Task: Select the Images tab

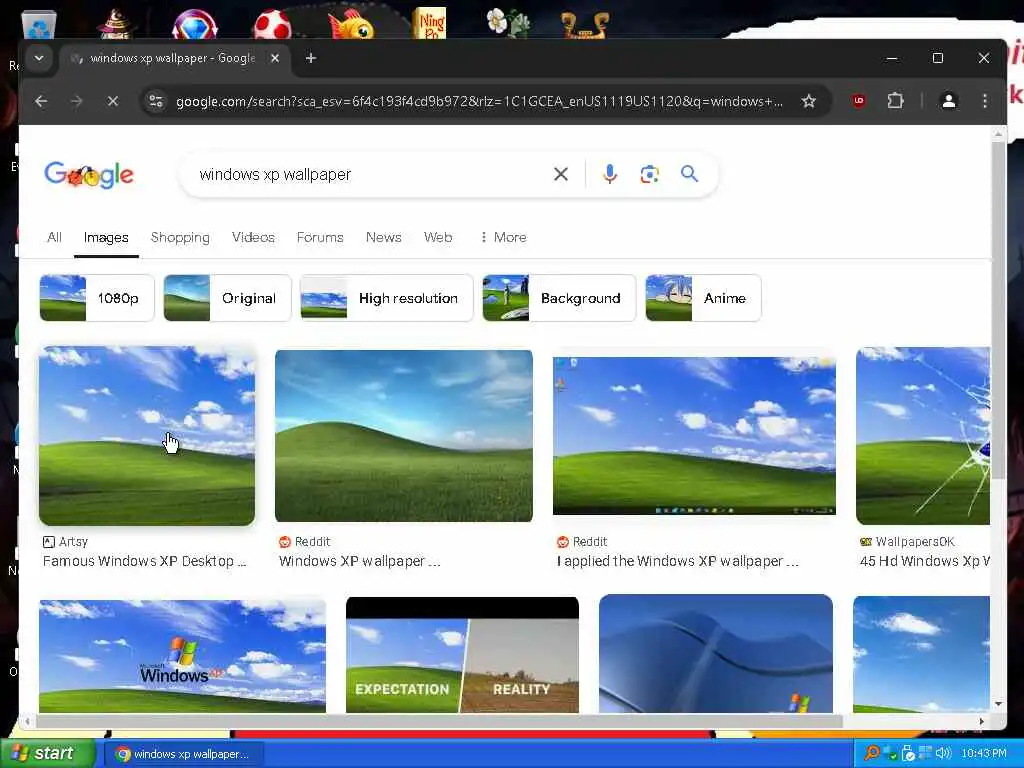Action: point(106,238)
